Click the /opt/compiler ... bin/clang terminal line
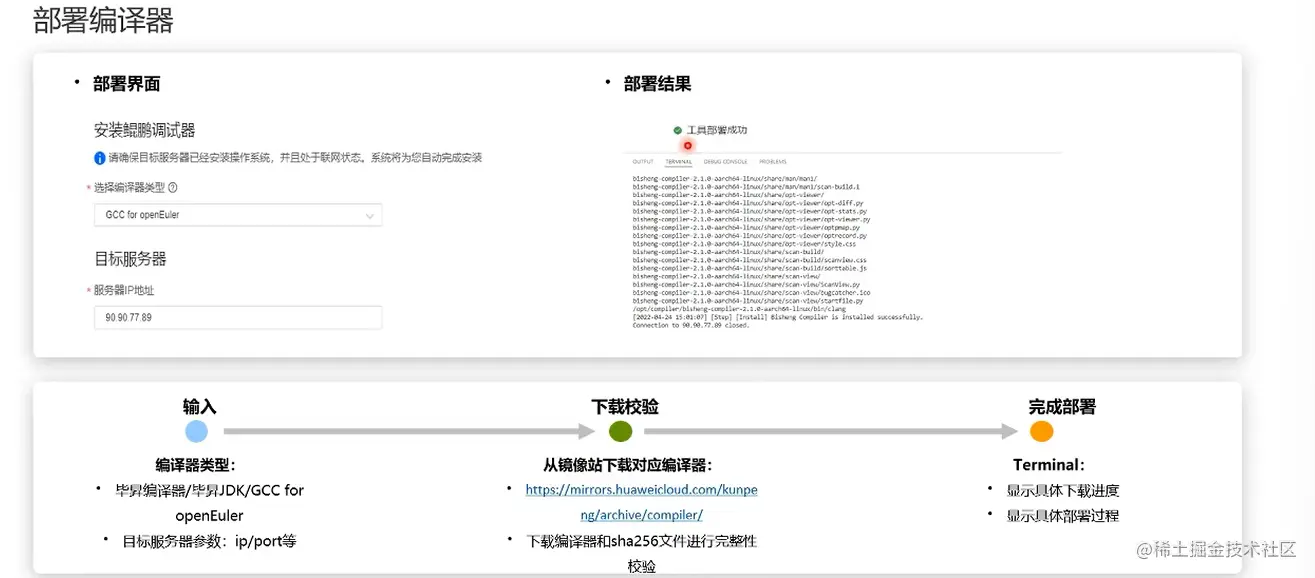 click(x=739, y=309)
